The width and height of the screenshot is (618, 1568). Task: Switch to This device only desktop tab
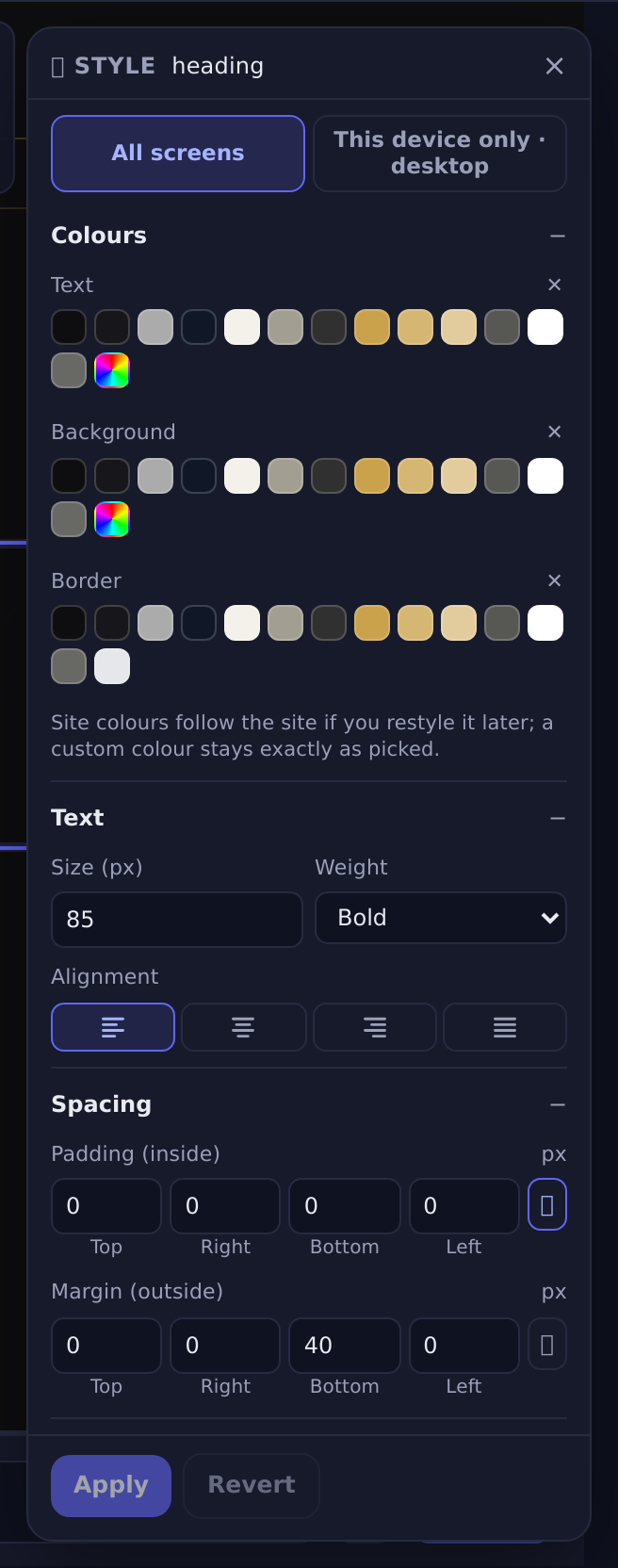point(440,154)
